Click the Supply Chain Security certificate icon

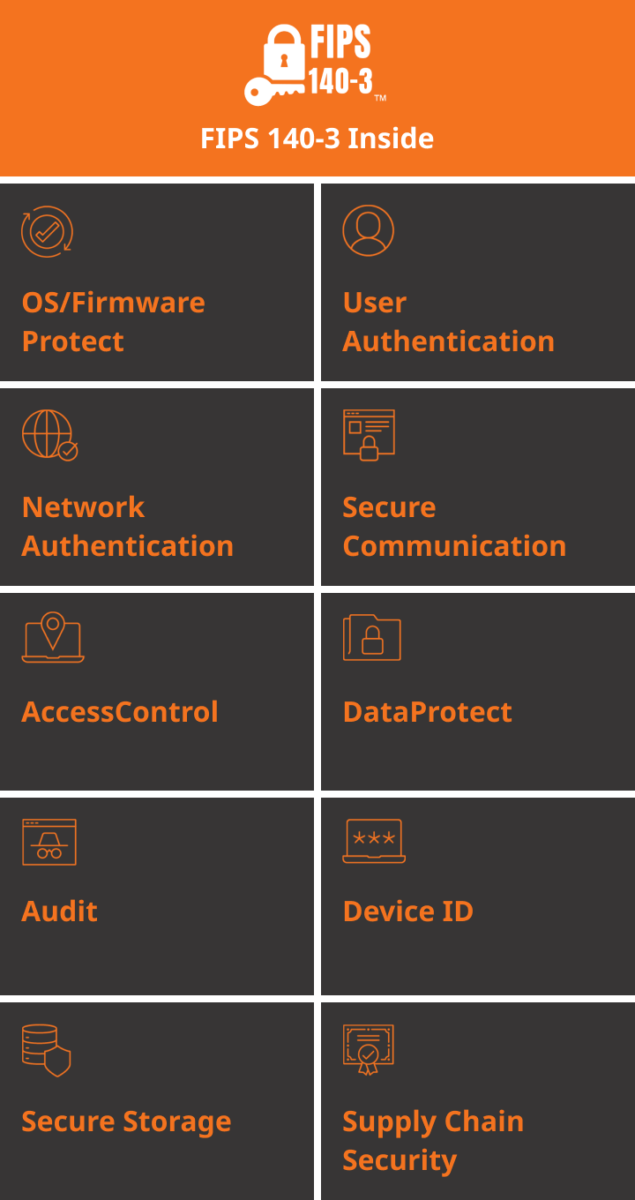coord(368,1049)
